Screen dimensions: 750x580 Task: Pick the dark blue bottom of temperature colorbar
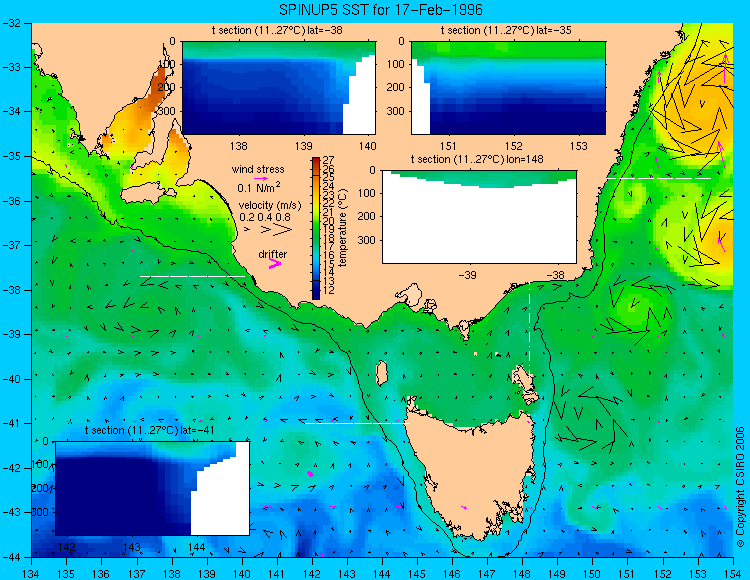pyautogui.click(x=316, y=293)
